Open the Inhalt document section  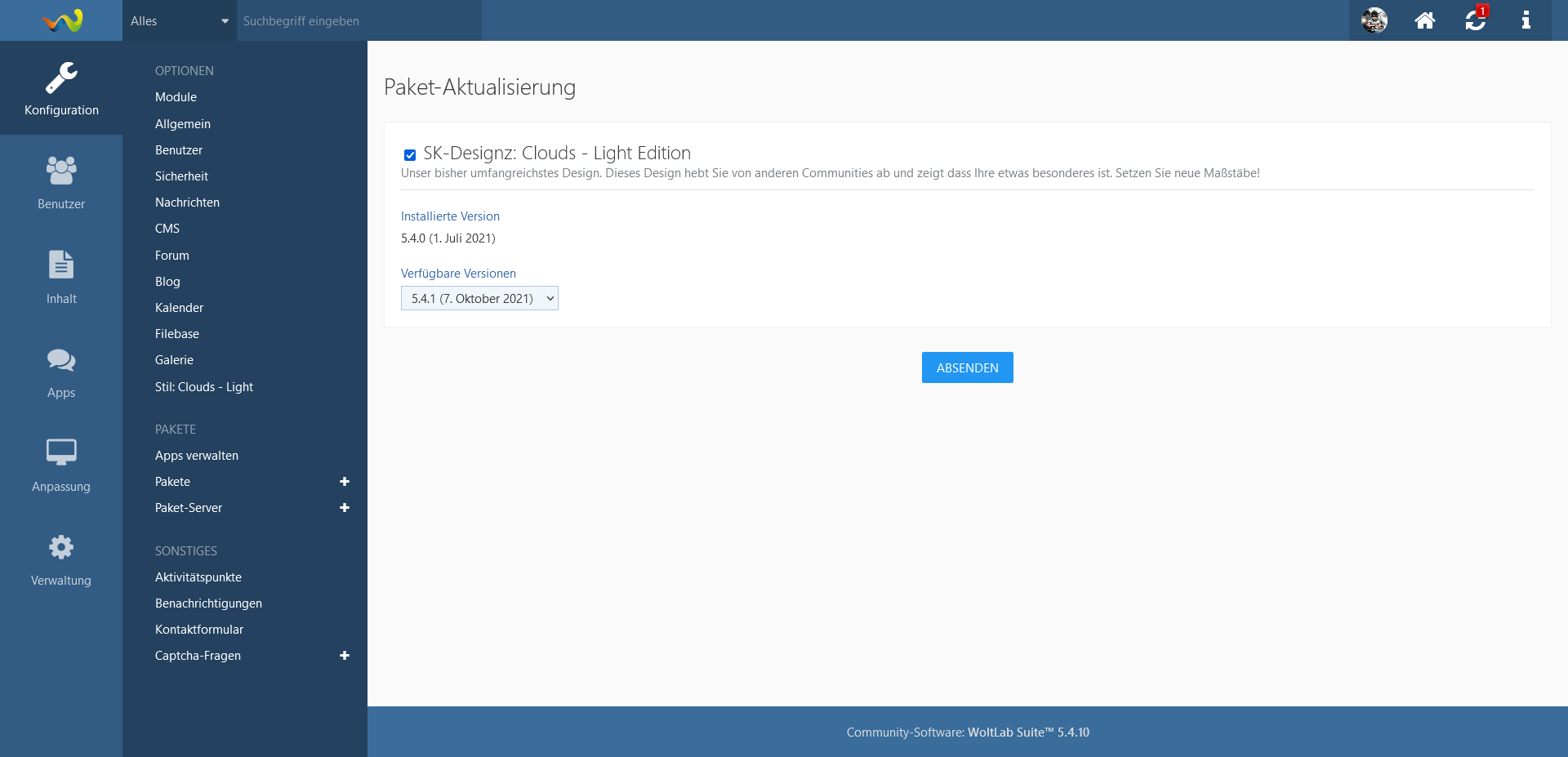(61, 277)
